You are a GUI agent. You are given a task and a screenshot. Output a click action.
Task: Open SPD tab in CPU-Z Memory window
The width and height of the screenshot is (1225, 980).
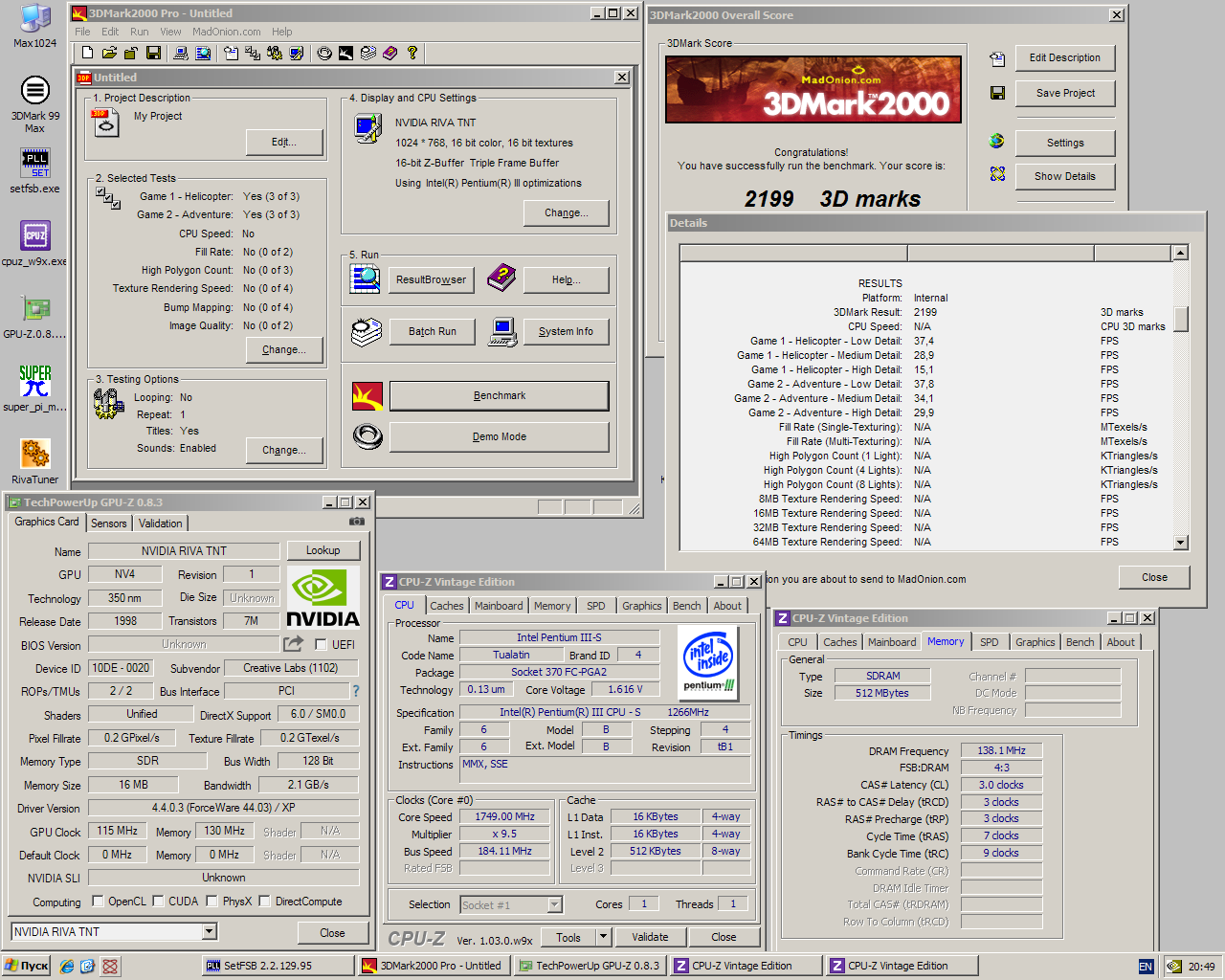pos(990,642)
